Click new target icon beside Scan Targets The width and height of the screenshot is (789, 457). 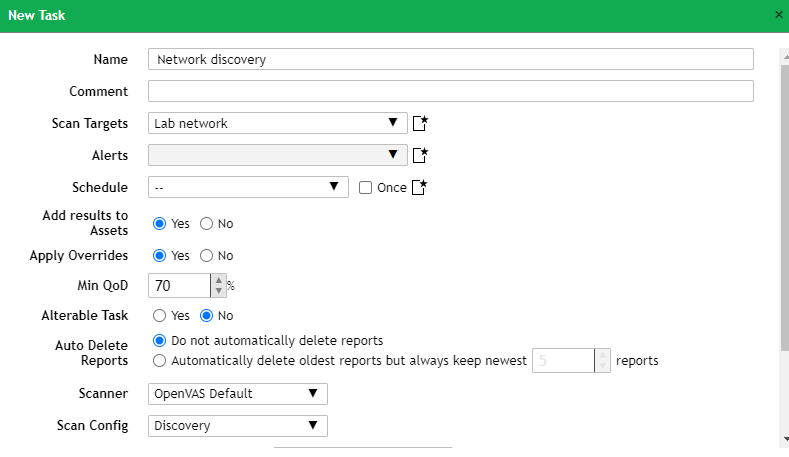coord(420,124)
